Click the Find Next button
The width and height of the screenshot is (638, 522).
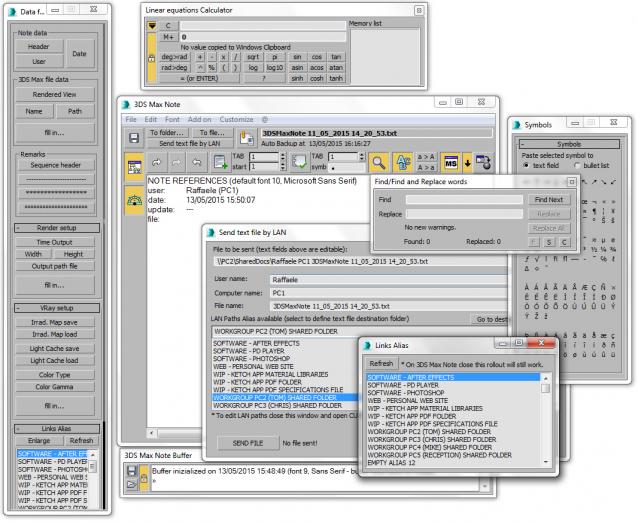pos(548,199)
